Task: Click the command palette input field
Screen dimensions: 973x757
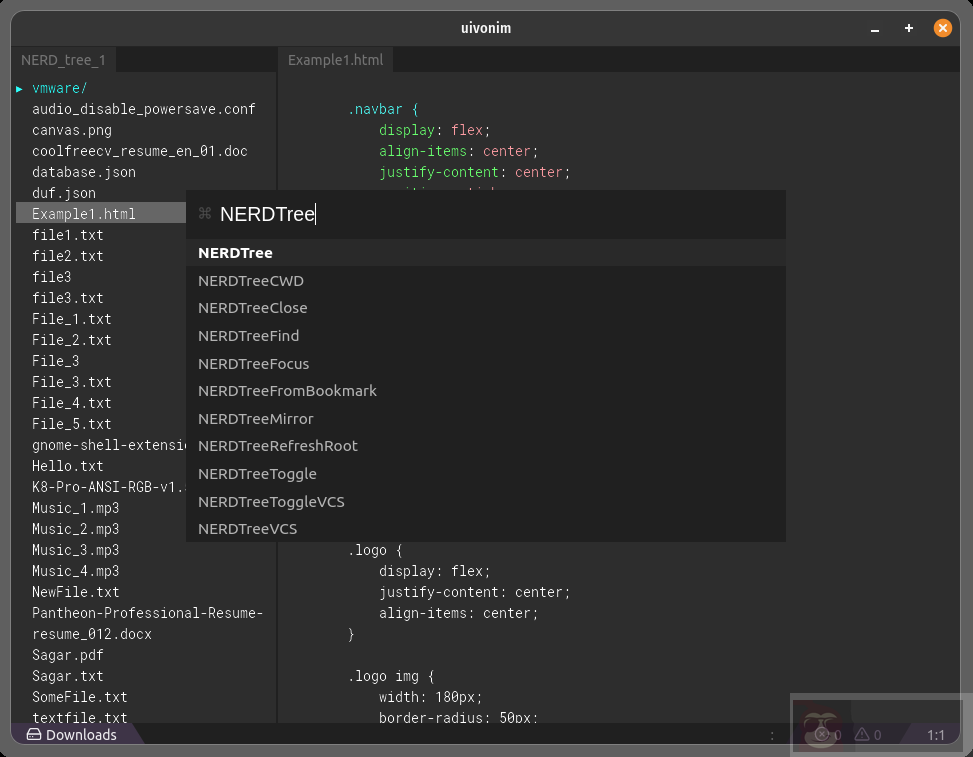Action: point(400,213)
